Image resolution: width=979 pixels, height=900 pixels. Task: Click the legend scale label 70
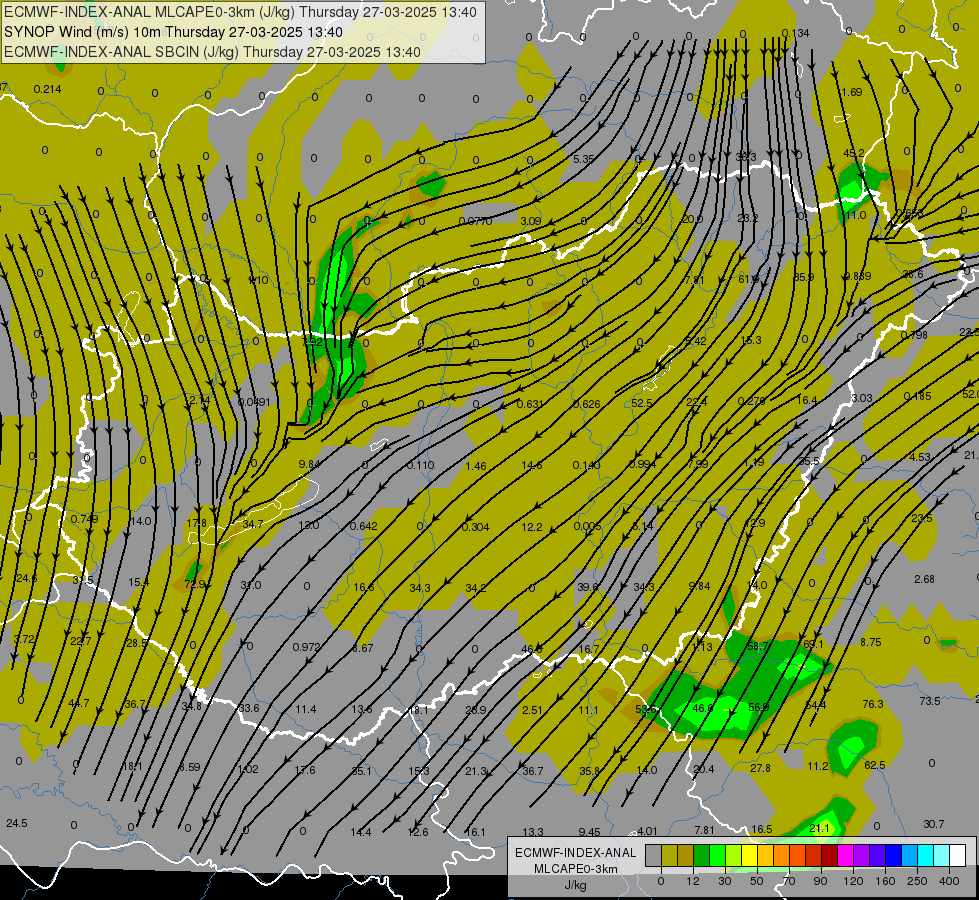[x=789, y=881]
